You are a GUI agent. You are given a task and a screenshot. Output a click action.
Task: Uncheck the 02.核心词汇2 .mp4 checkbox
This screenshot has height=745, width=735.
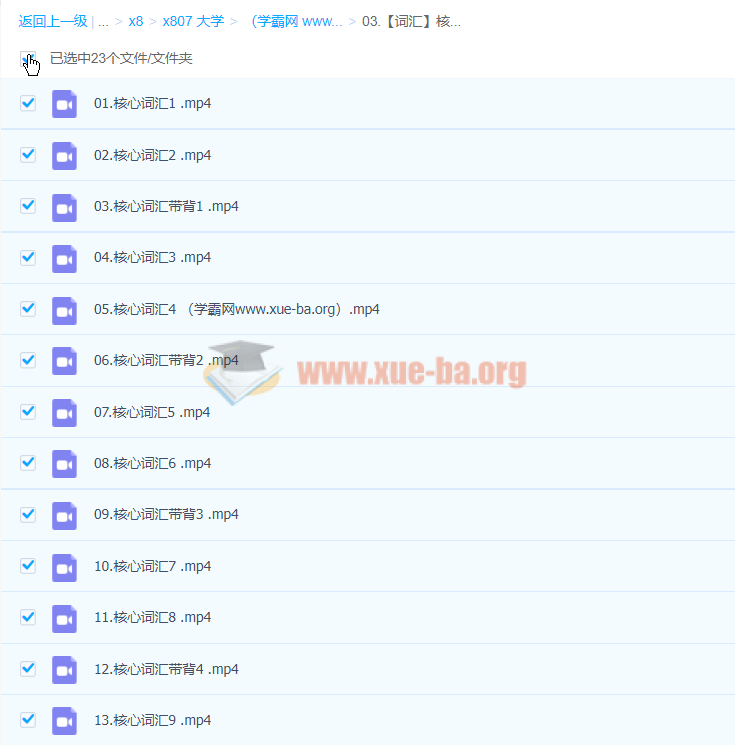click(x=28, y=155)
